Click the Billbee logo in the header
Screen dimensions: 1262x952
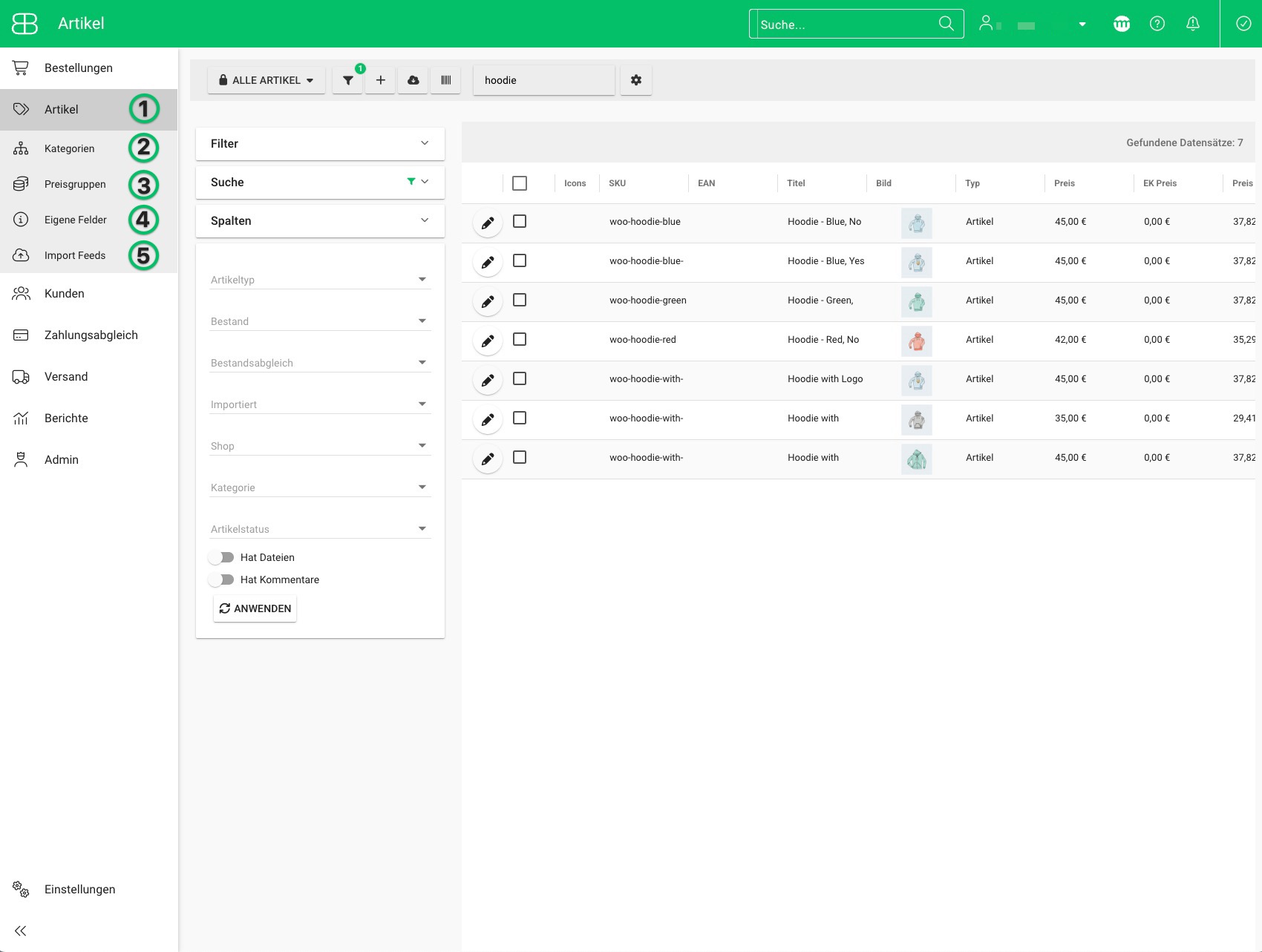24,24
